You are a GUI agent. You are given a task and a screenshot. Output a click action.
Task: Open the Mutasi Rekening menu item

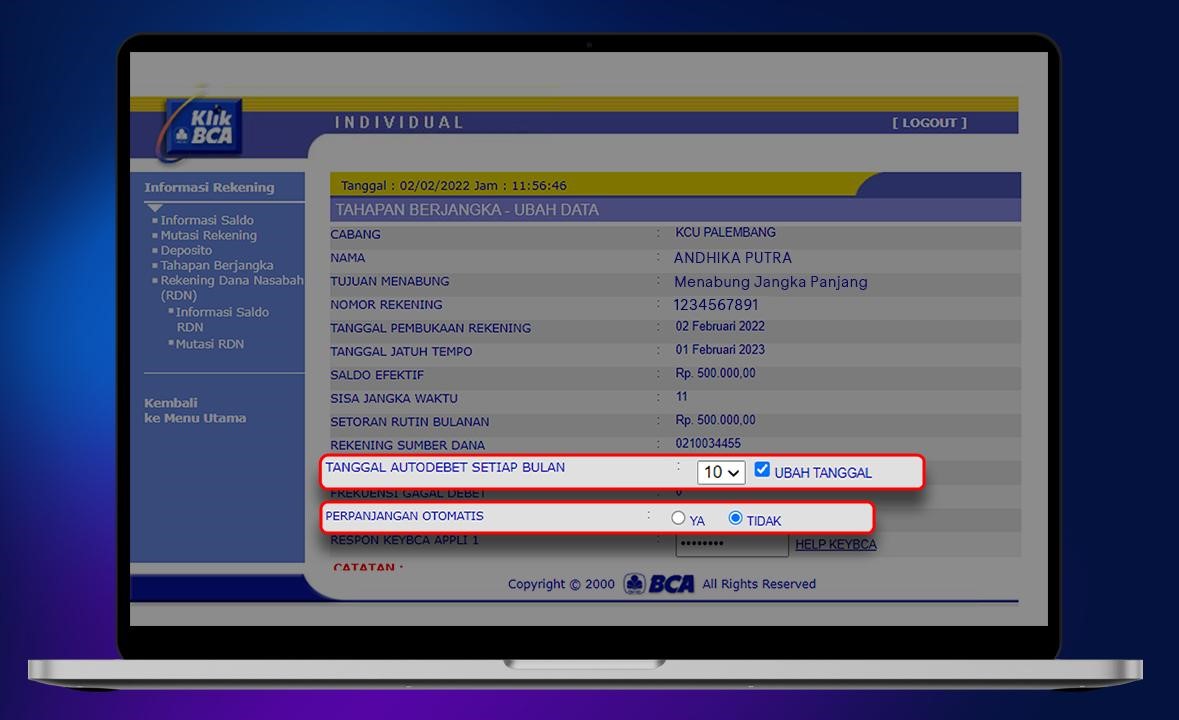[208, 235]
